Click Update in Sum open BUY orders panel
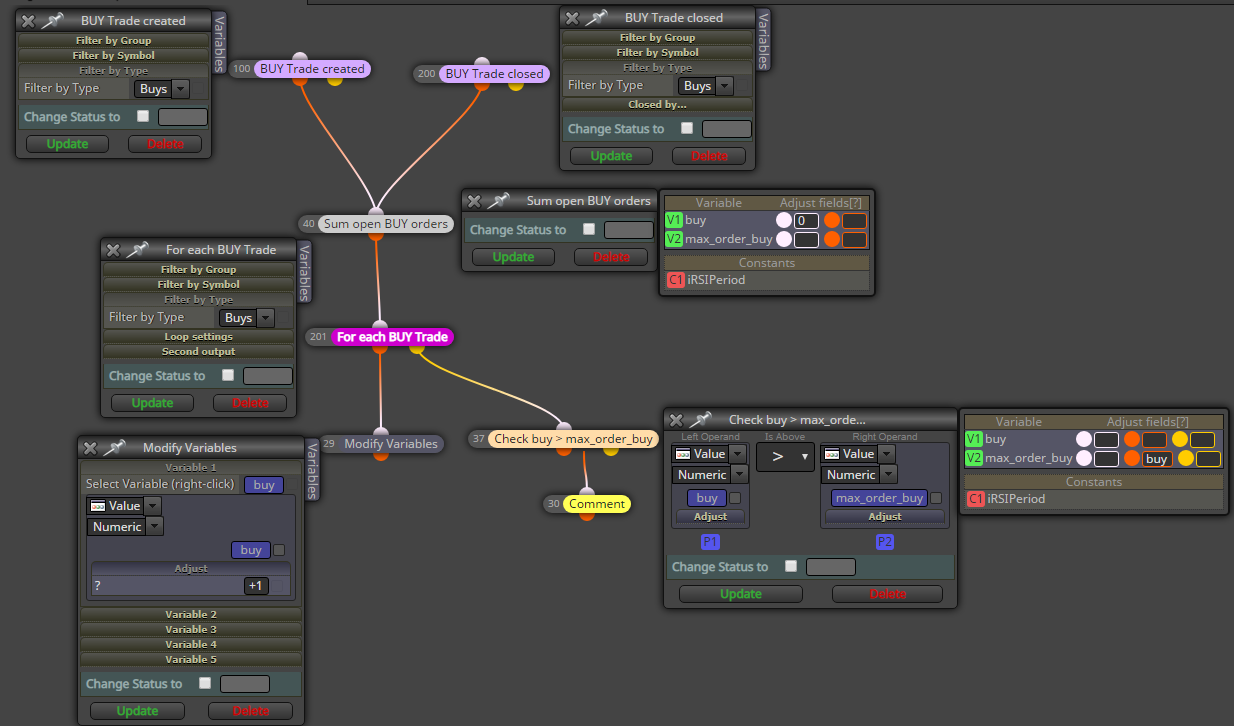The height and width of the screenshot is (726, 1234). (513, 257)
